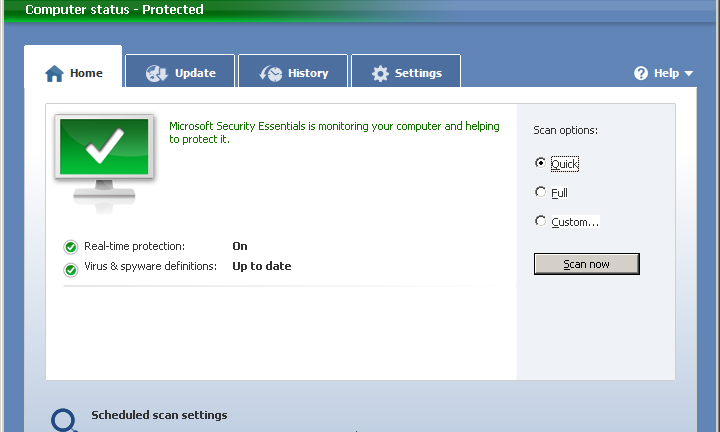The width and height of the screenshot is (720, 432).
Task: Click the 'Scan options:' label
Action: pyautogui.click(x=566, y=130)
